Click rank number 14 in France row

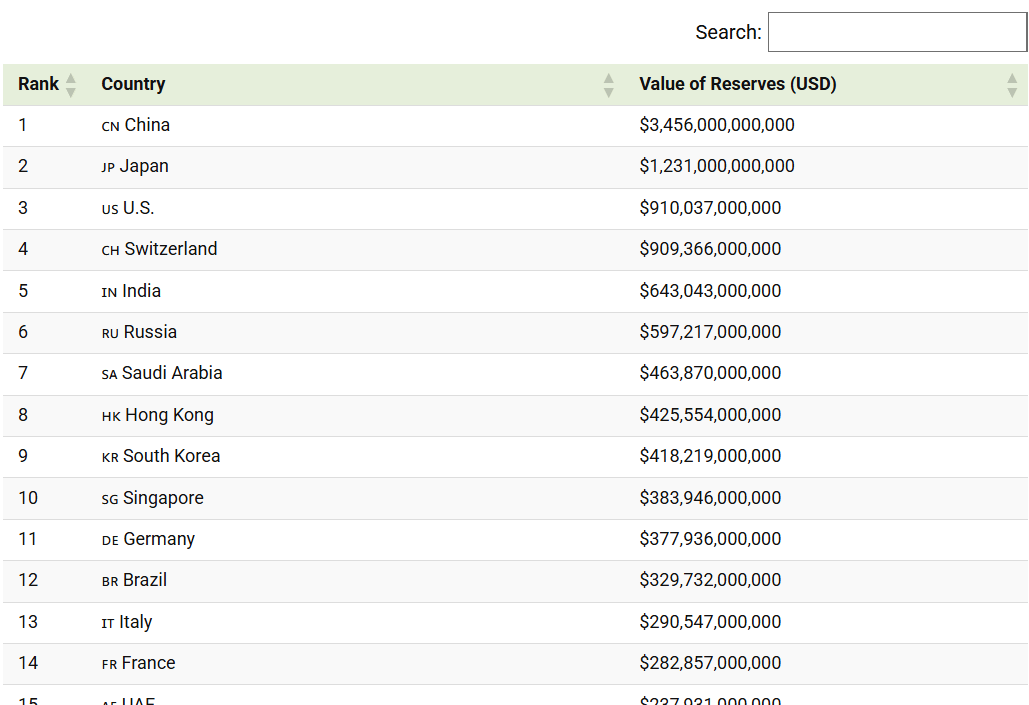pyautogui.click(x=28, y=663)
